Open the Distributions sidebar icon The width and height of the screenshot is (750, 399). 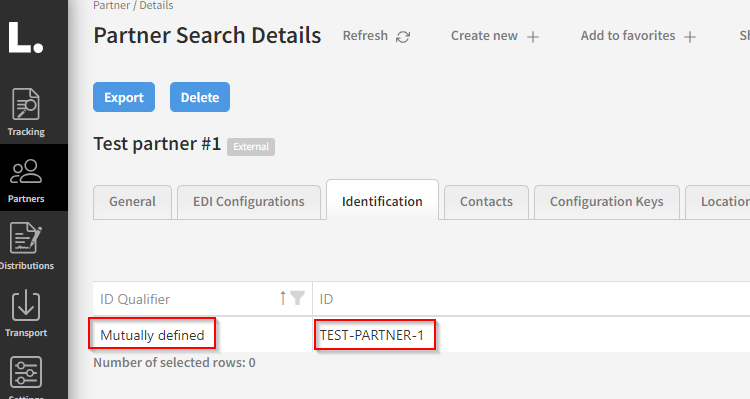tap(26, 238)
